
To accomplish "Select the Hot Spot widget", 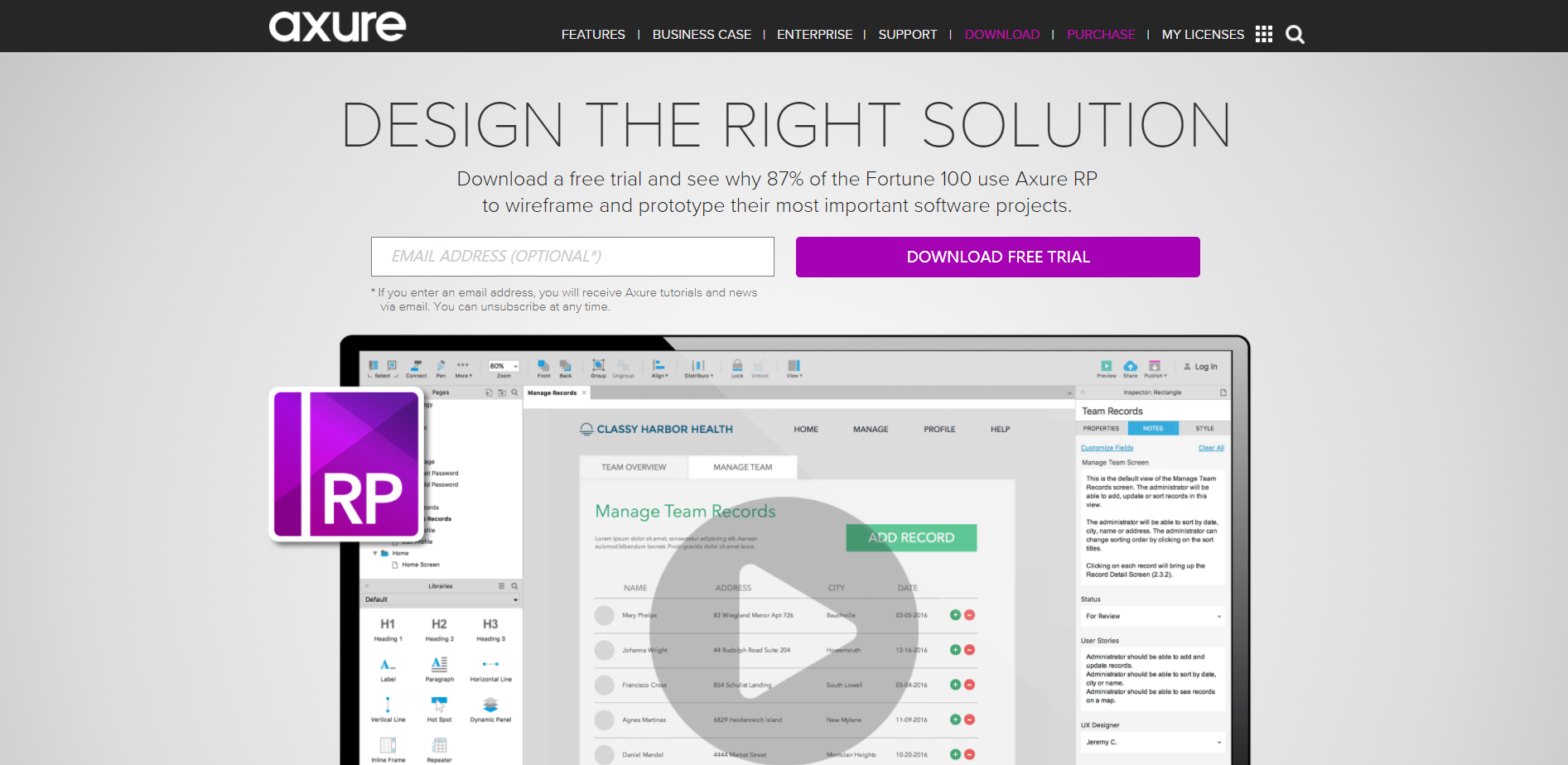I will coord(439,710).
